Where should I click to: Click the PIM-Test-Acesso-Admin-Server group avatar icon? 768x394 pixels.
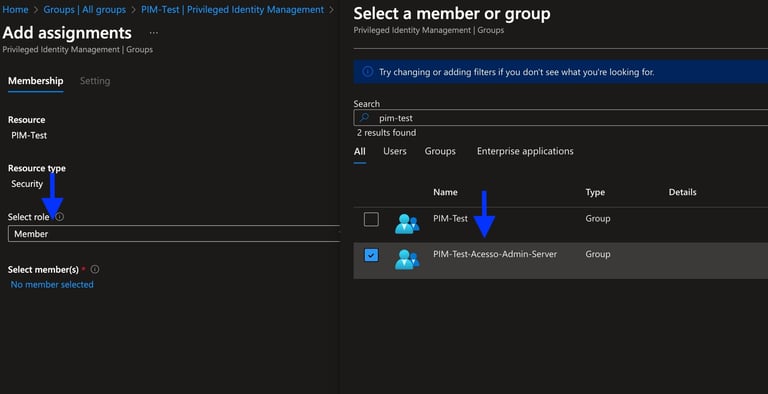coord(407,259)
